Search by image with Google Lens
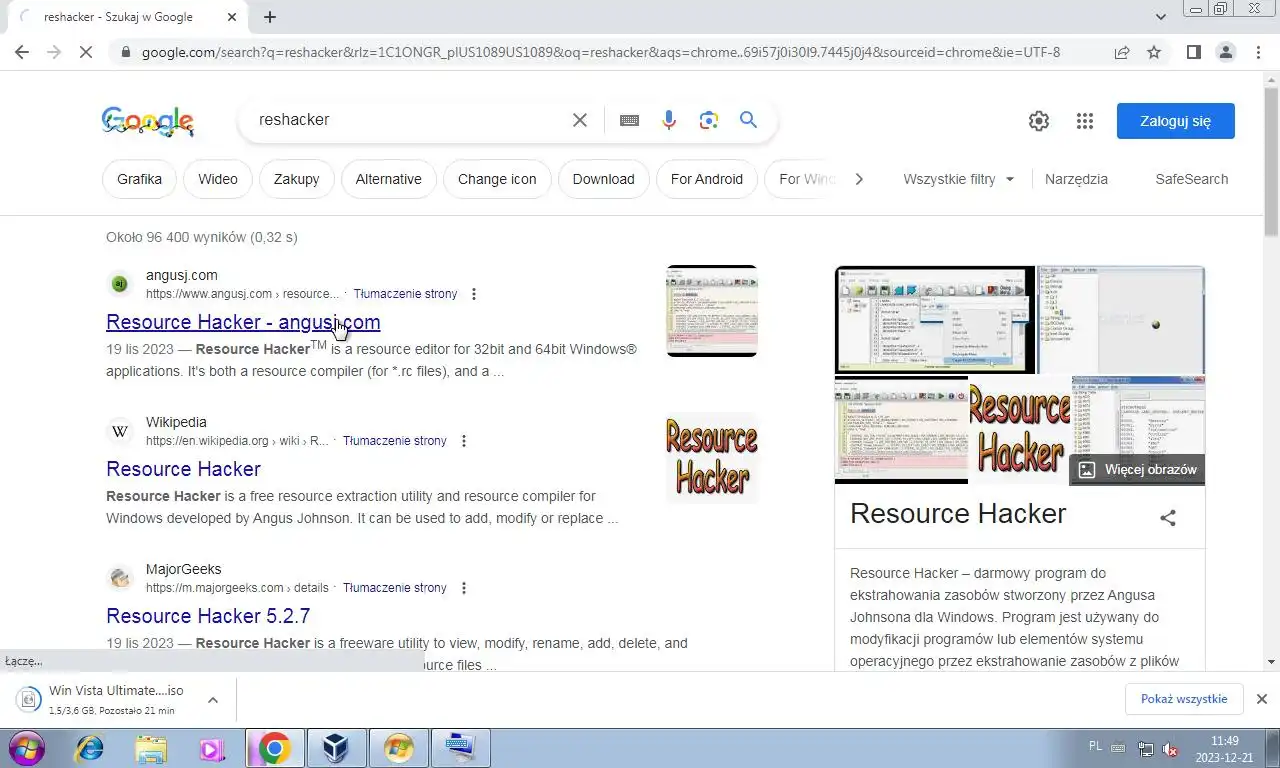Viewport: 1280px width, 768px height. tap(709, 120)
